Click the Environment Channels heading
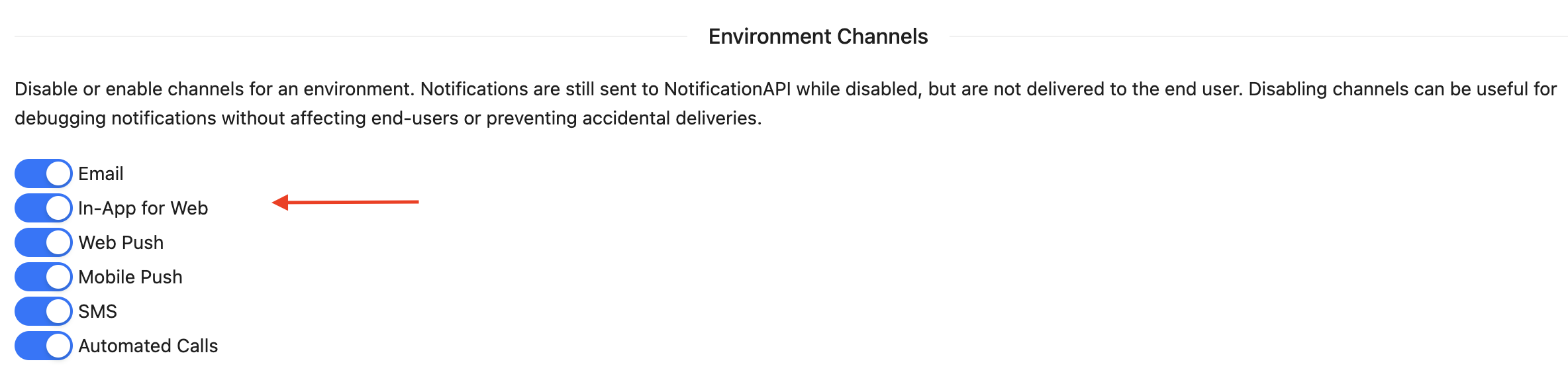 coord(817,36)
